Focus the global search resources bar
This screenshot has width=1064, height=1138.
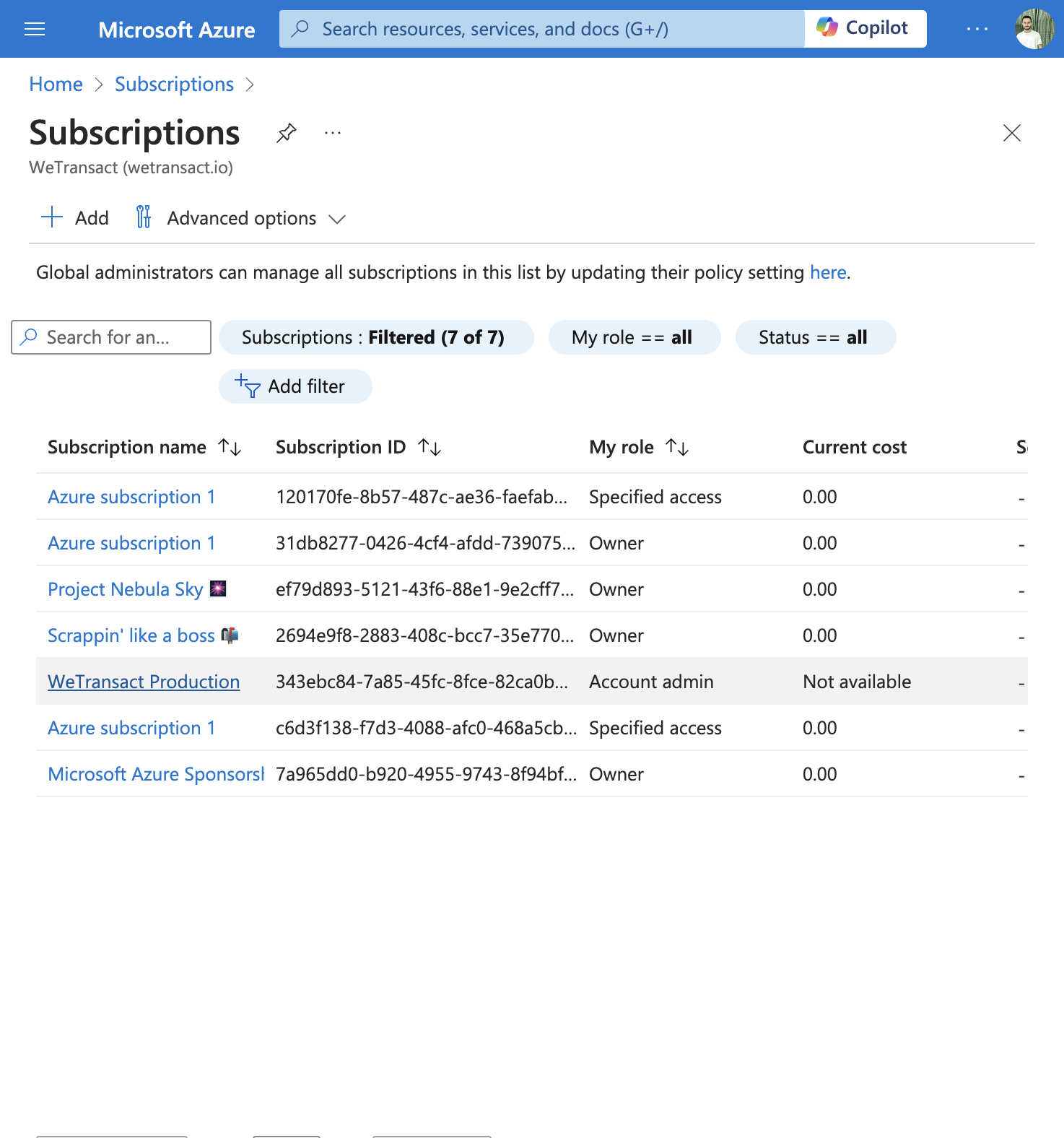542,29
